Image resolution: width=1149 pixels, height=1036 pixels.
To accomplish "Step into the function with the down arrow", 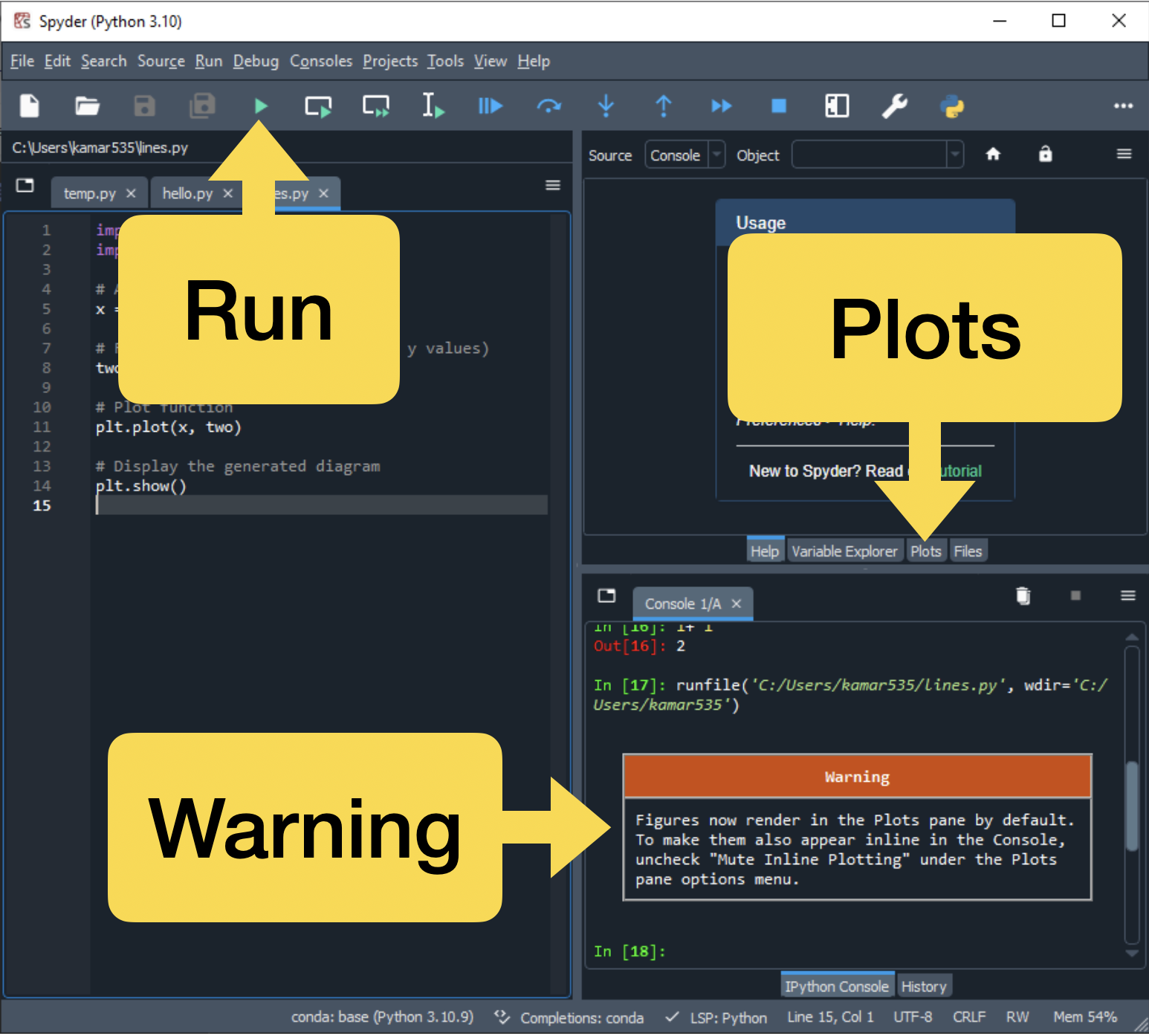I will [606, 106].
